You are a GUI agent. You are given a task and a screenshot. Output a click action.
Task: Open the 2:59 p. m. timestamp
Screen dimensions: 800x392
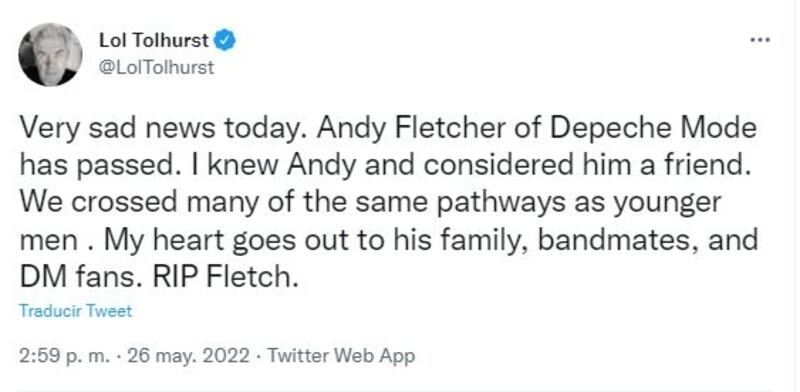tap(64, 356)
